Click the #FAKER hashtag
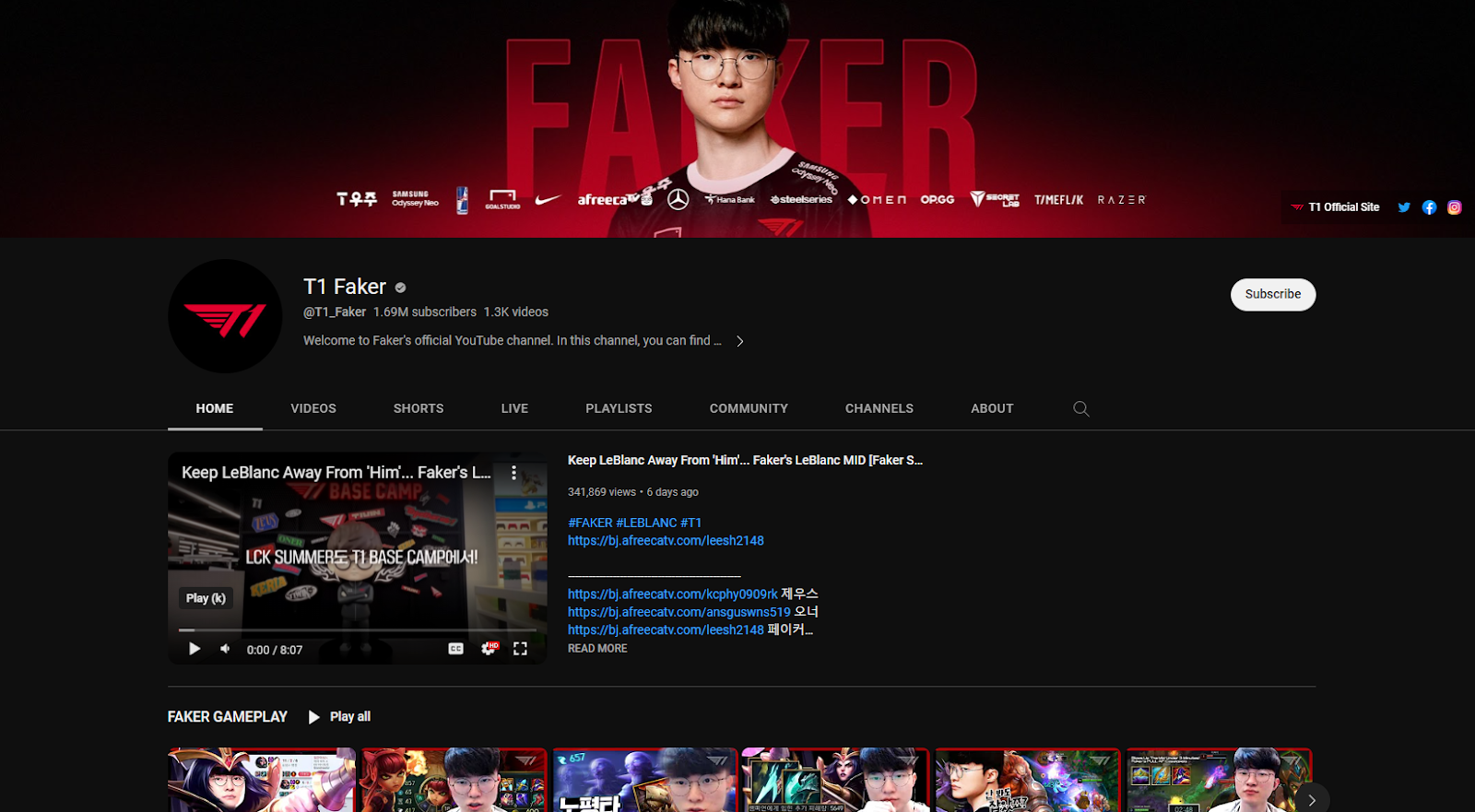The height and width of the screenshot is (812, 1475). coord(590,523)
